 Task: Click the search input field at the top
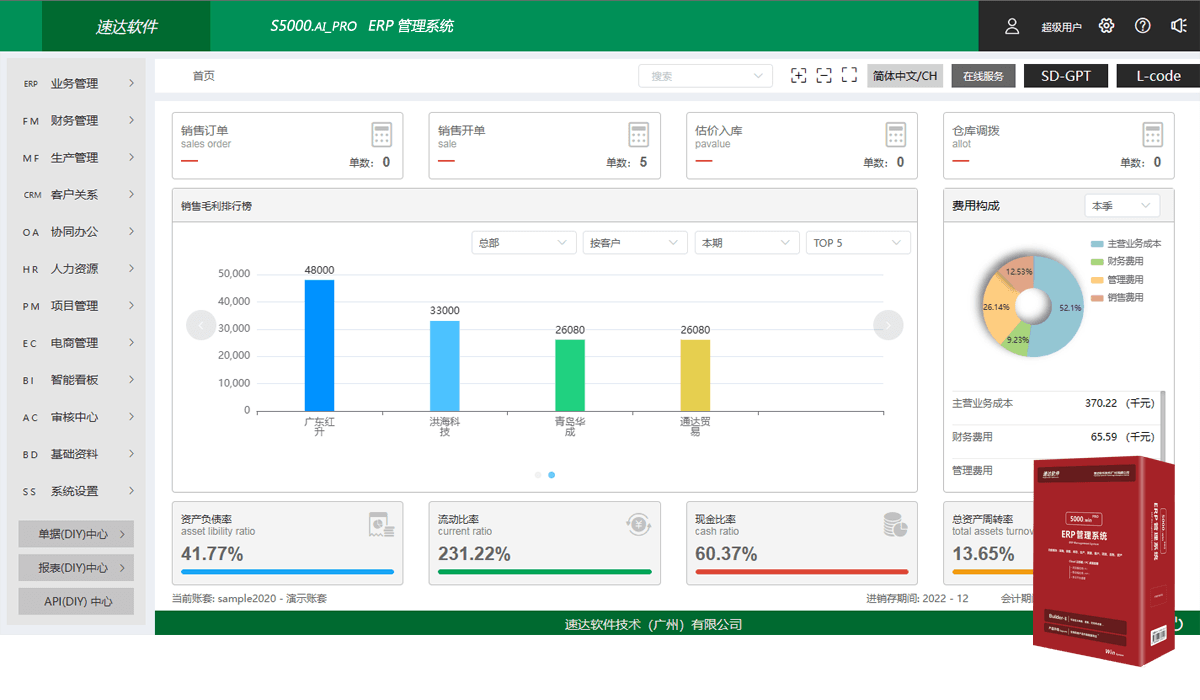pos(700,75)
